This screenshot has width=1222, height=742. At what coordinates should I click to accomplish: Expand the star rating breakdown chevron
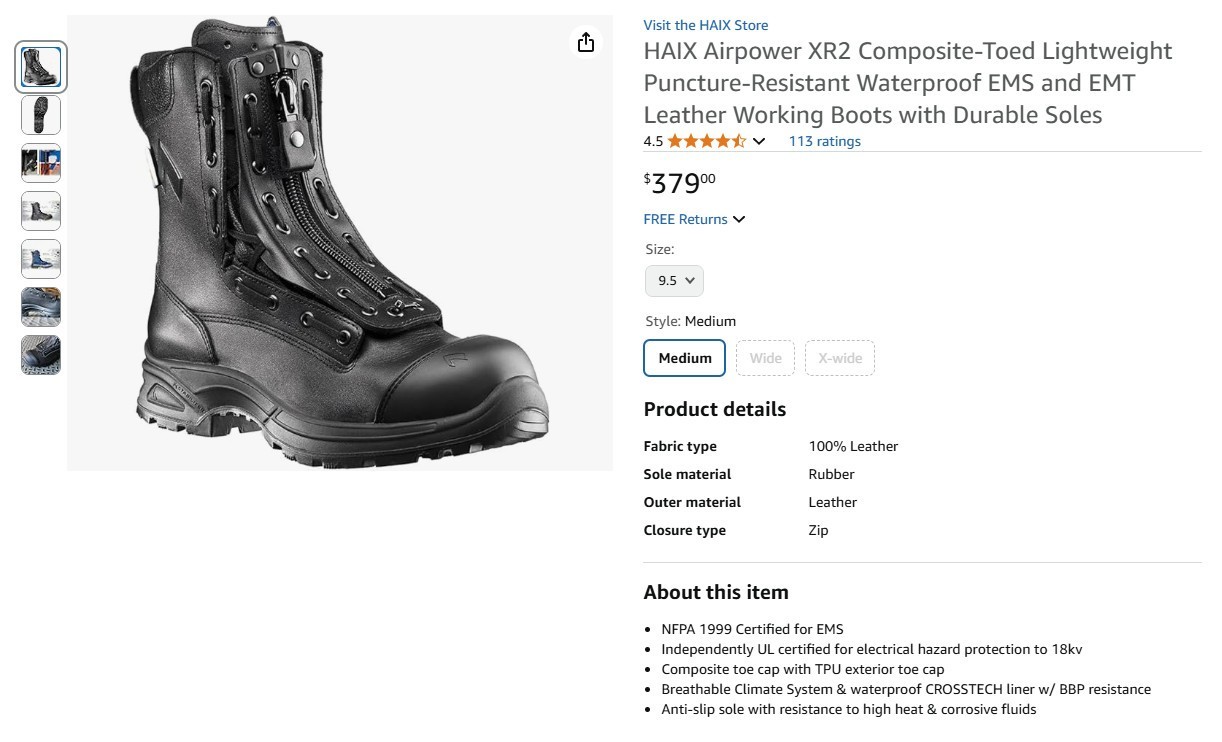point(759,141)
